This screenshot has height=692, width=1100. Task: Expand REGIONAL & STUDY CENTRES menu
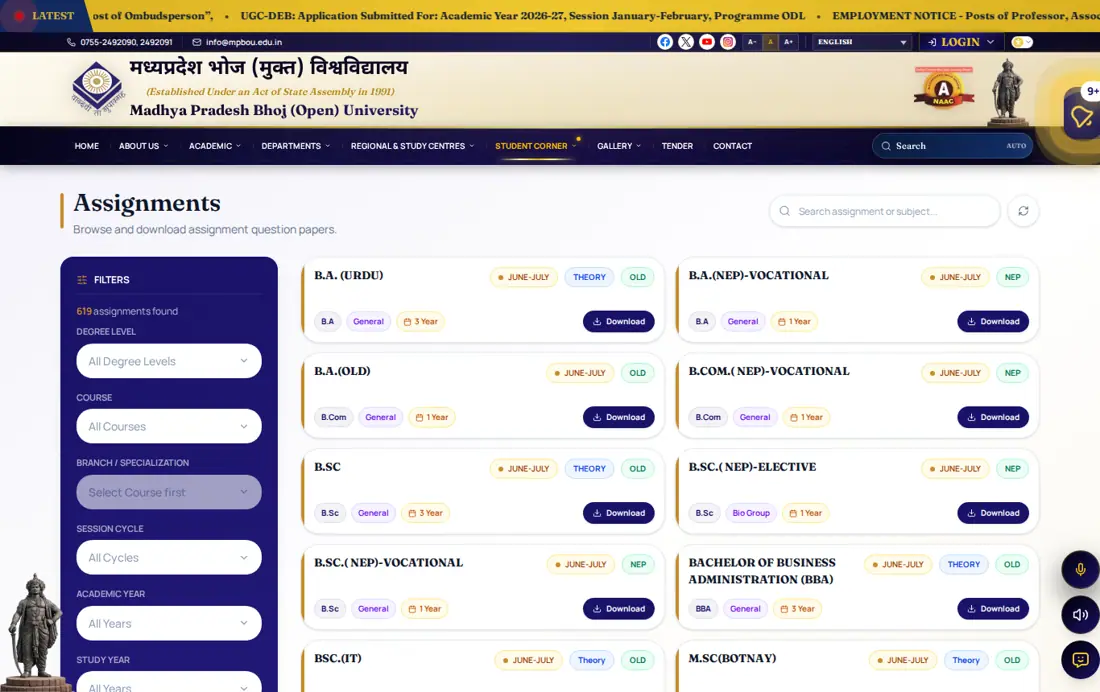412,146
